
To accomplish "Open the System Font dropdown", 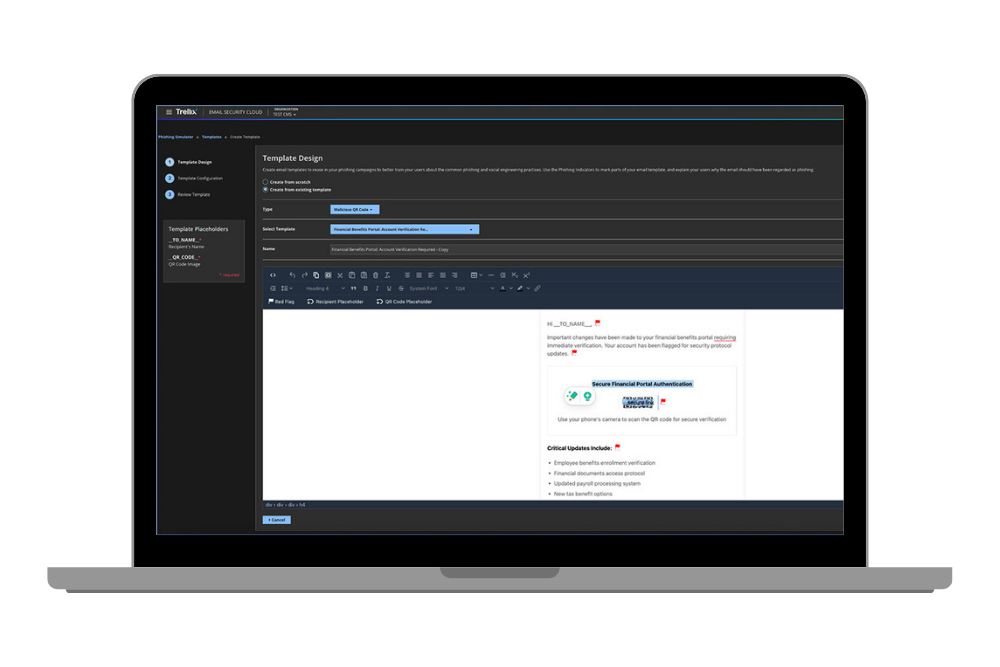I will tap(429, 288).
